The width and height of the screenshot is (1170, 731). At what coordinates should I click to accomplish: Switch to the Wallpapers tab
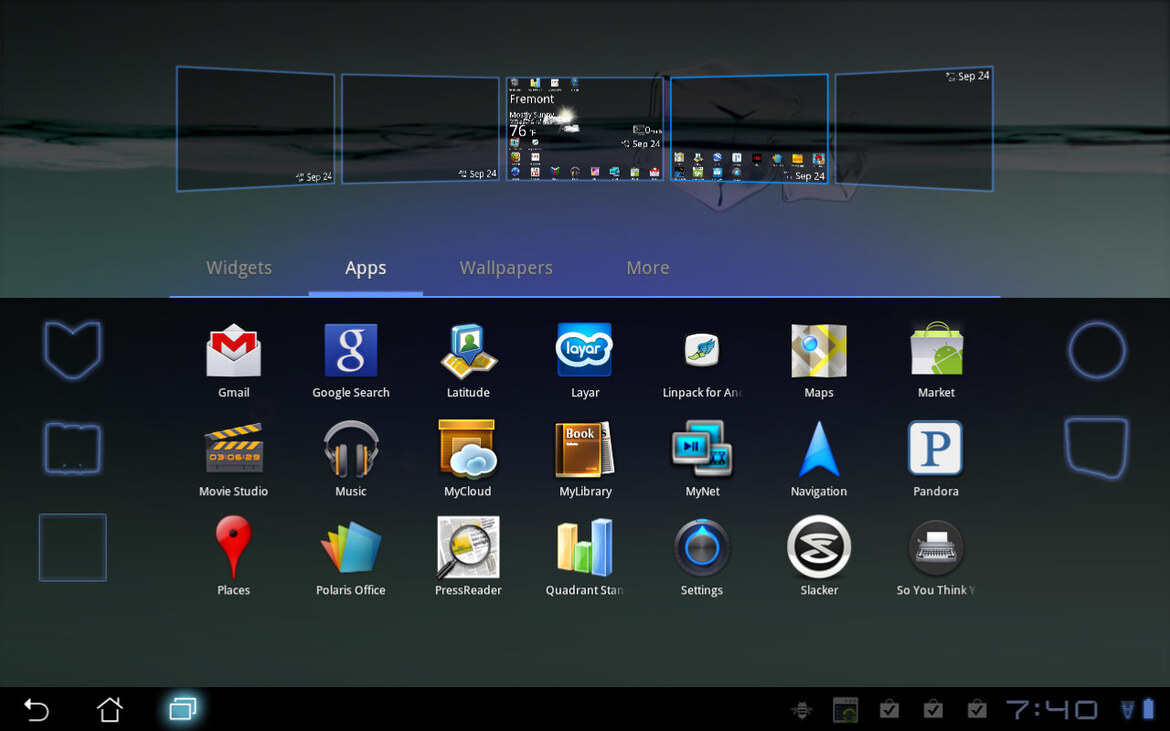tap(506, 268)
